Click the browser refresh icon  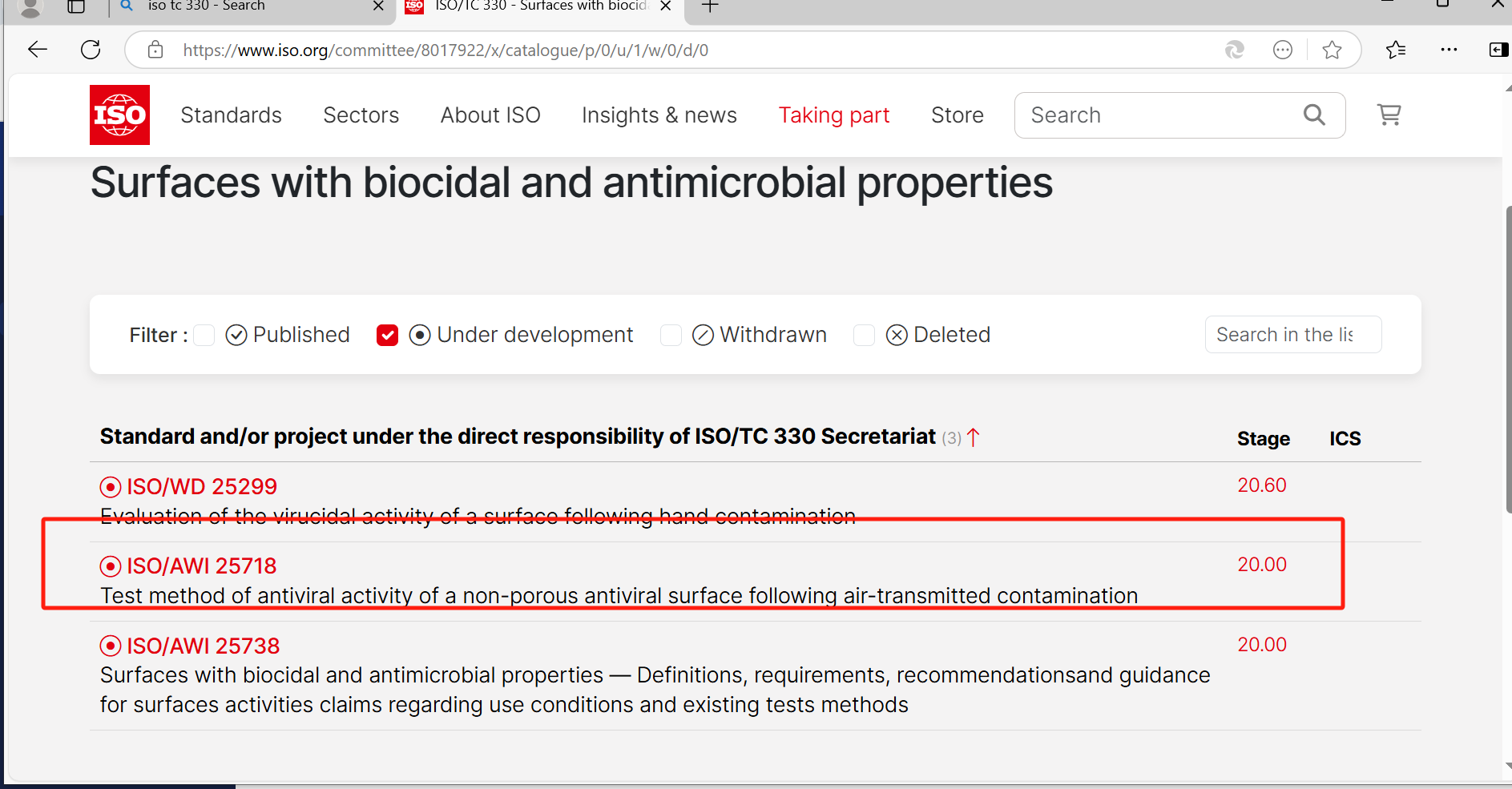click(x=91, y=50)
